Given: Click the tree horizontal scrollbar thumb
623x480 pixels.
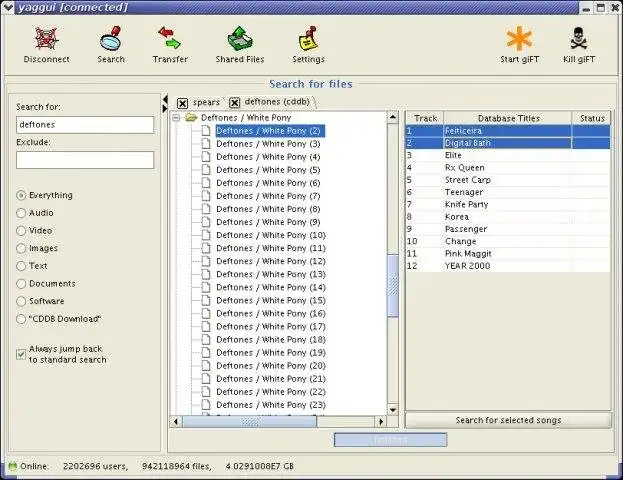Looking at the screenshot, I should tap(250, 421).
